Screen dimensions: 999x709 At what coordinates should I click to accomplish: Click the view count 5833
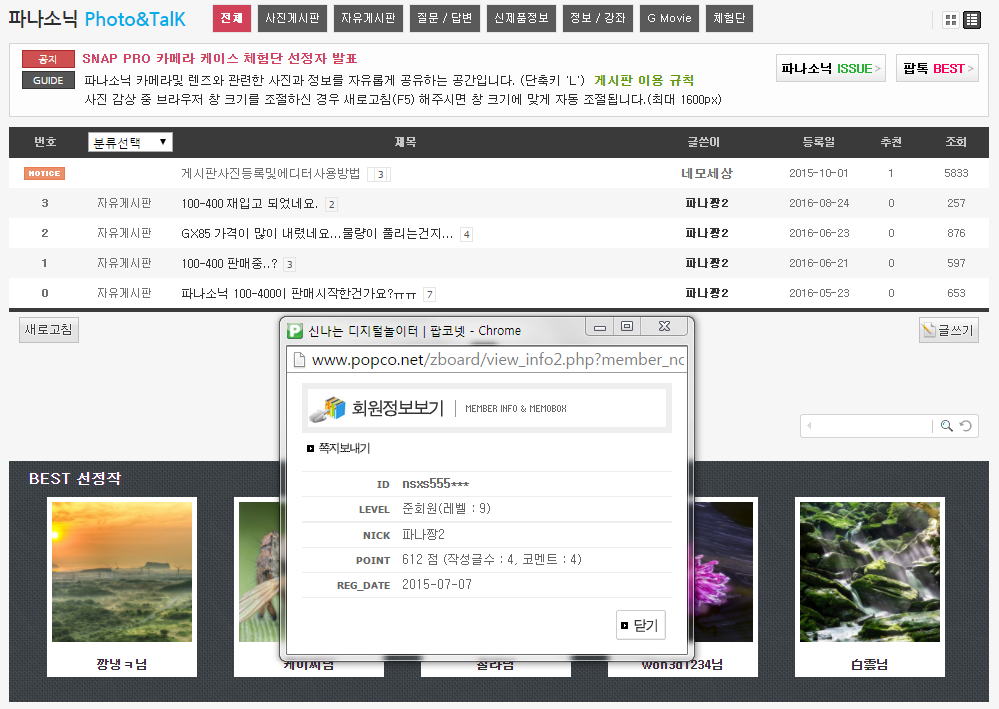coord(956,173)
